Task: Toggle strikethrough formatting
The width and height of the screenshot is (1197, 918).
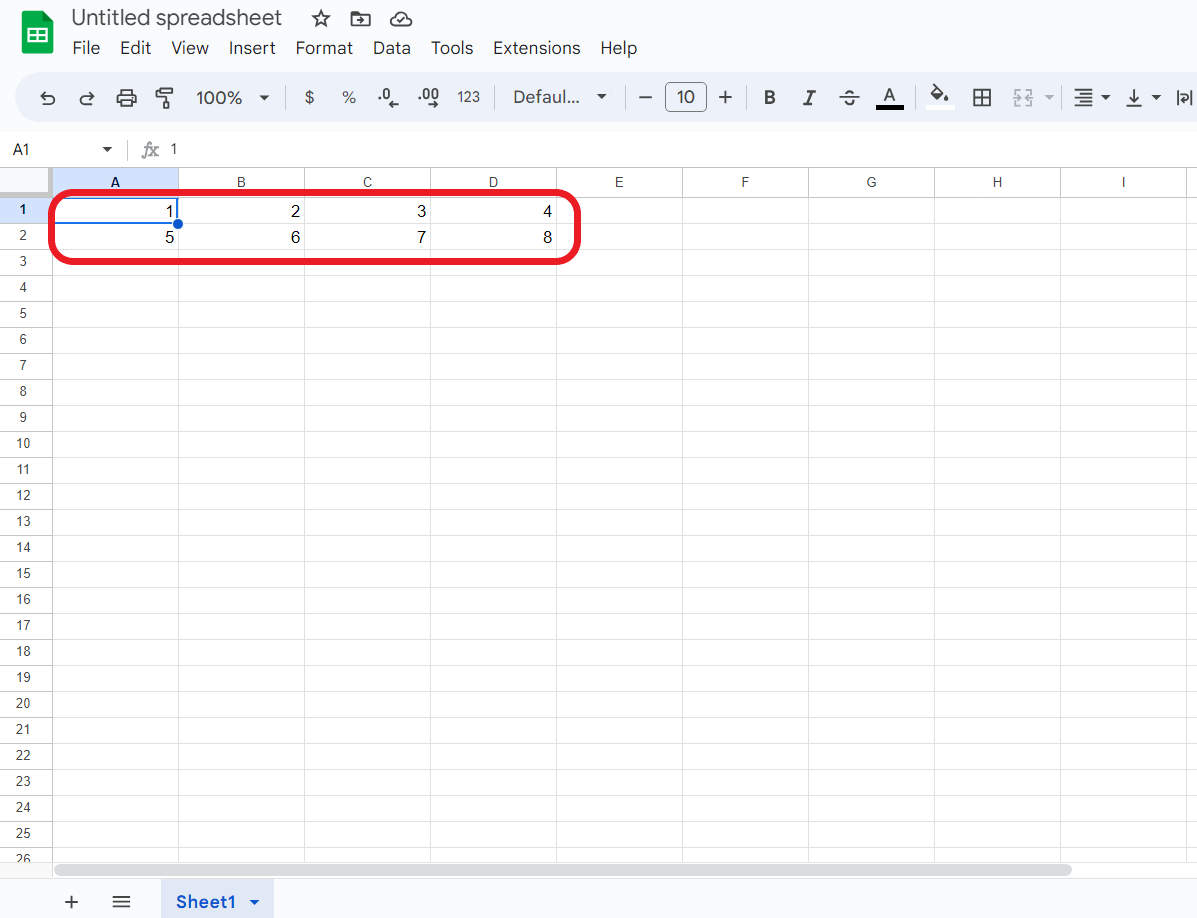Action: tap(849, 97)
